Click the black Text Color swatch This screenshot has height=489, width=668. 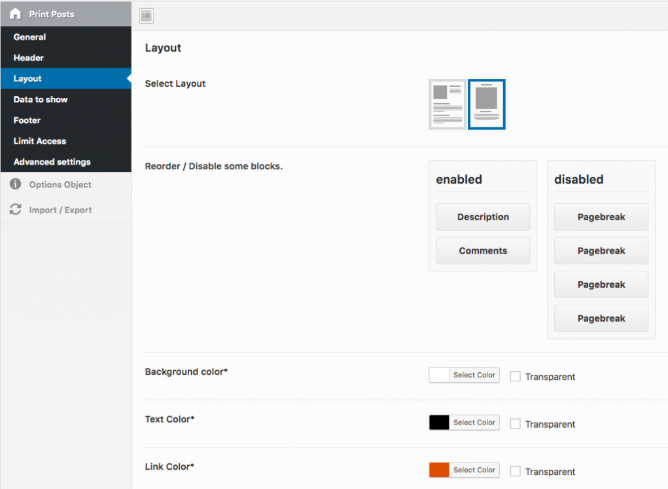point(439,423)
